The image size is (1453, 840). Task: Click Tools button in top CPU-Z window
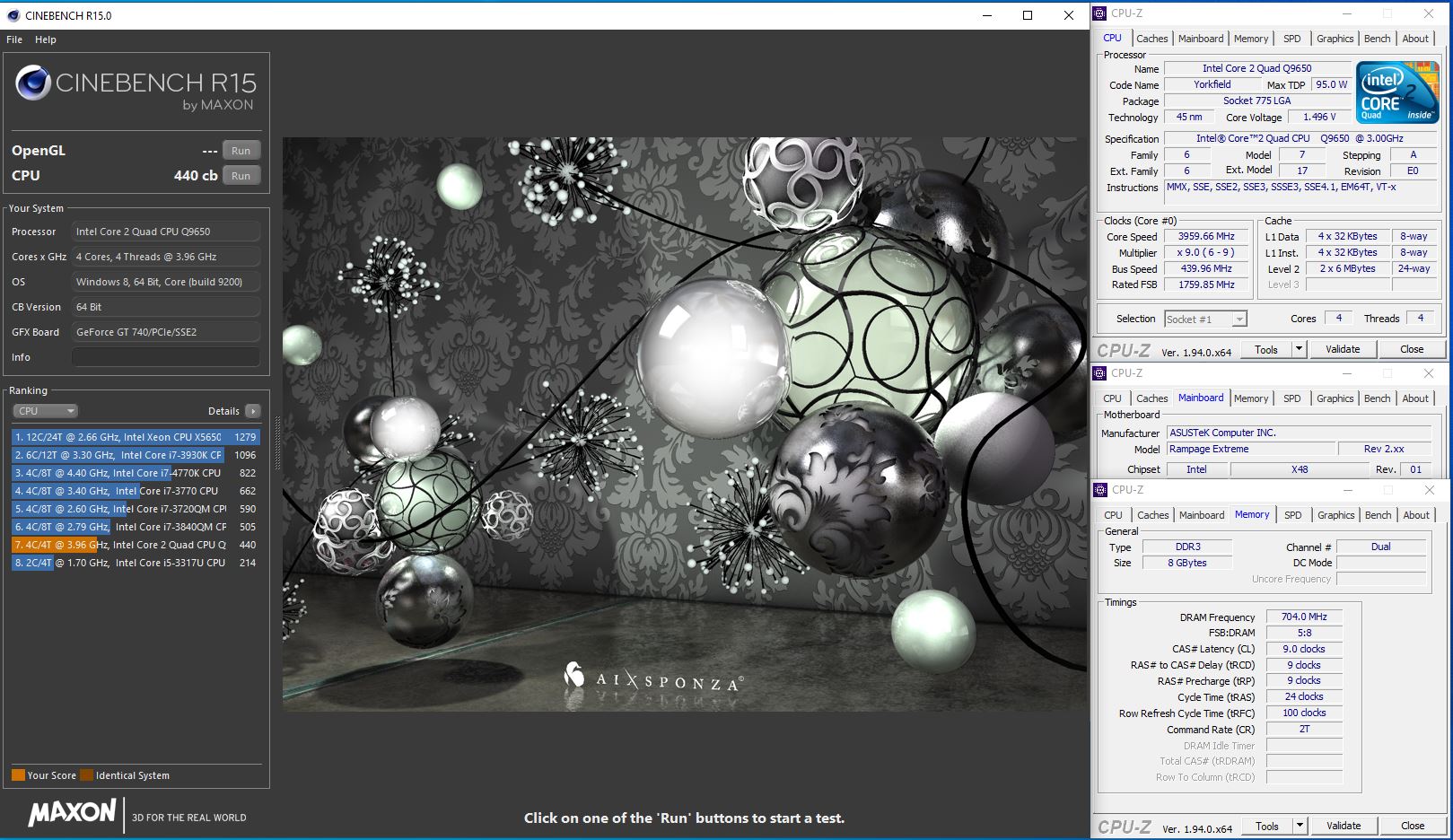[x=1266, y=349]
